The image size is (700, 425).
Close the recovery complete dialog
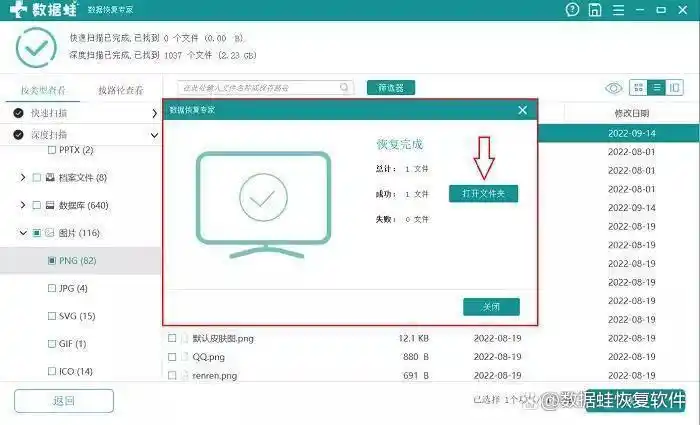(522, 110)
